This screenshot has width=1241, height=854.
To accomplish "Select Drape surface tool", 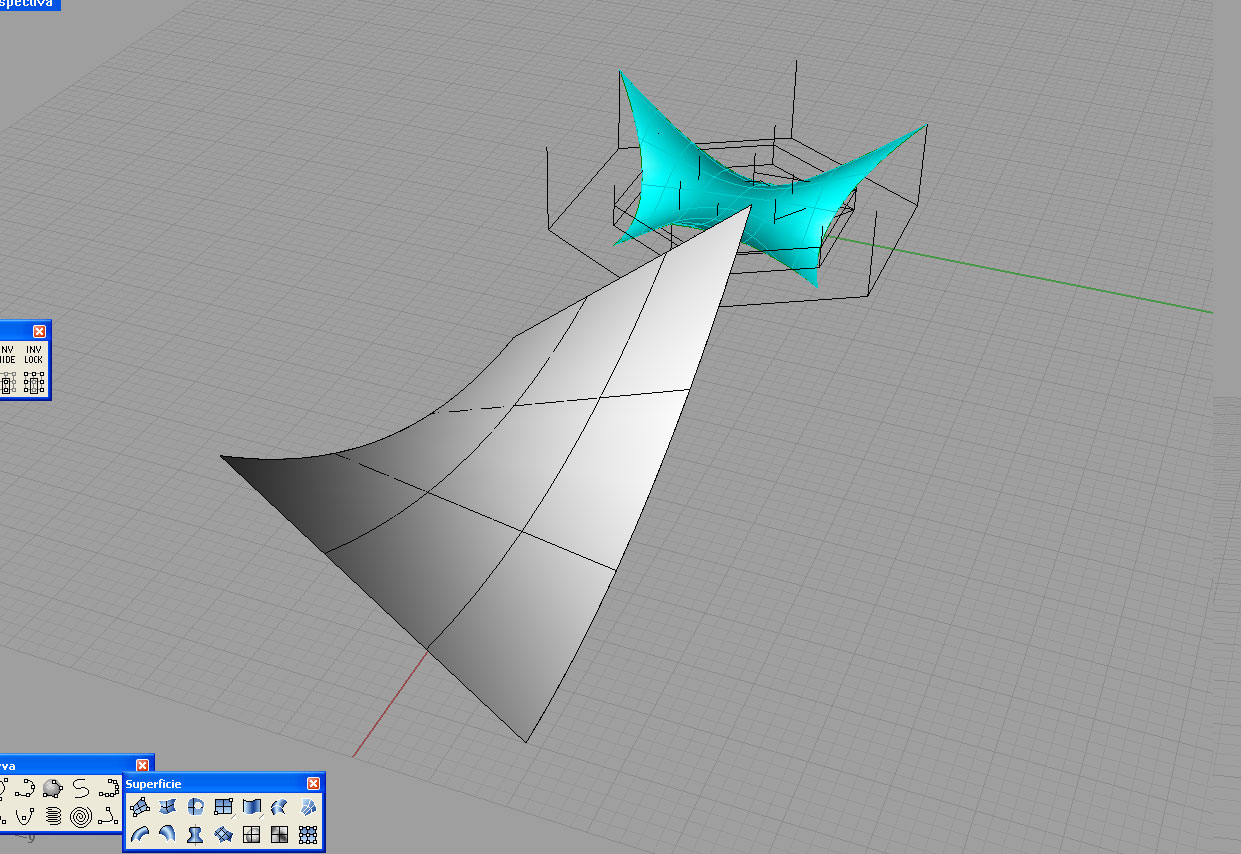I will point(252,835).
